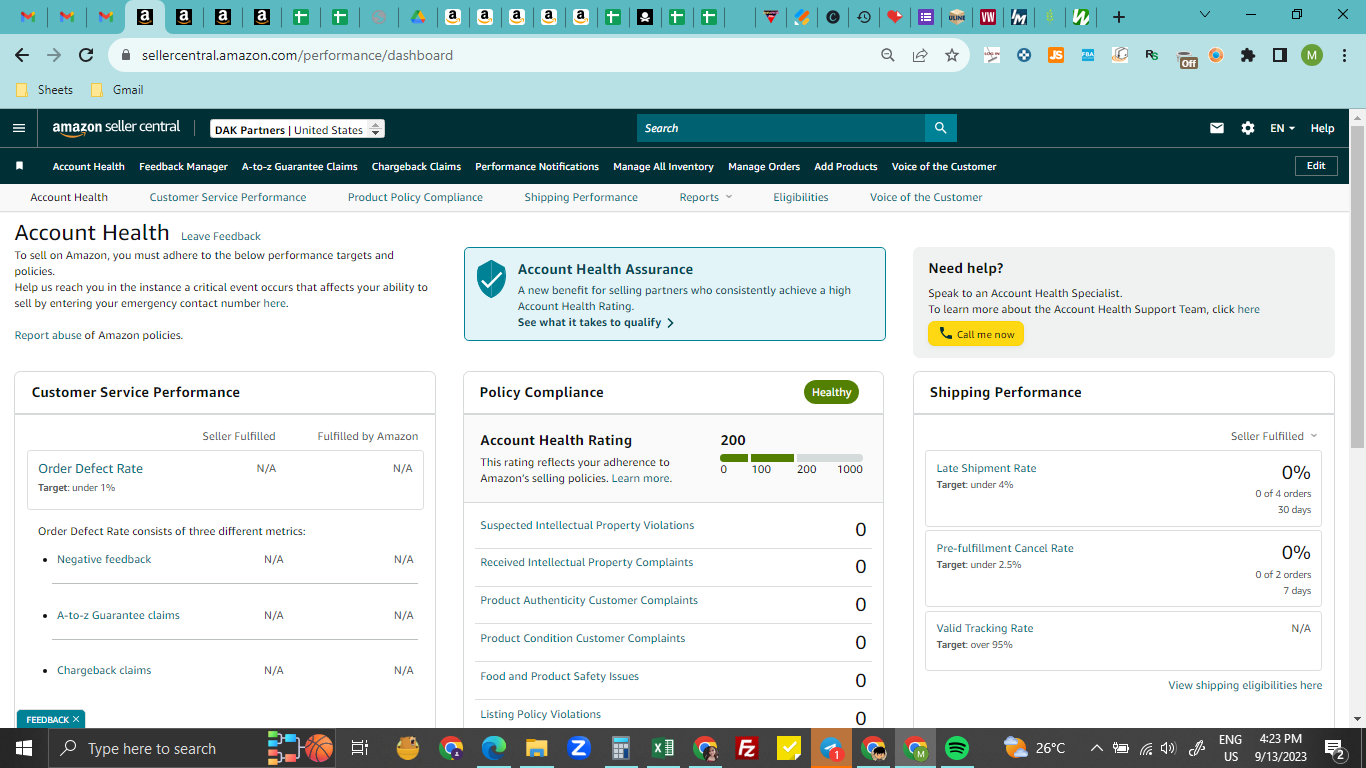The width and height of the screenshot is (1366, 768).
Task: Open FileZilla from the taskbar
Action: pos(746,748)
